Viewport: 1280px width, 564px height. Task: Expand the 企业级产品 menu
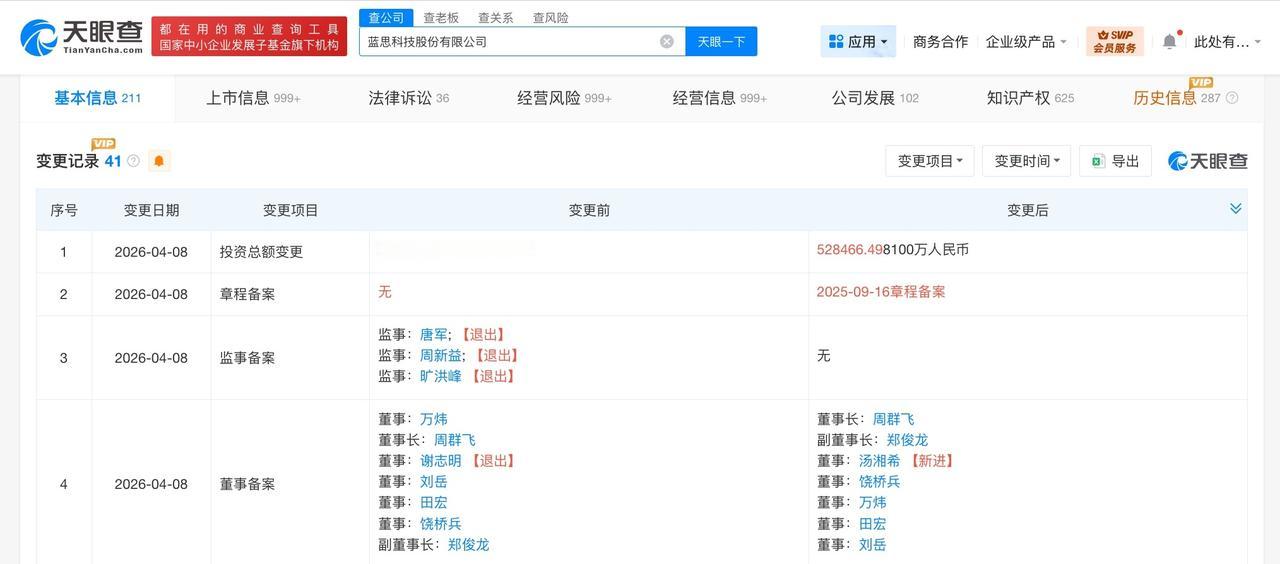pyautogui.click(x=1026, y=41)
